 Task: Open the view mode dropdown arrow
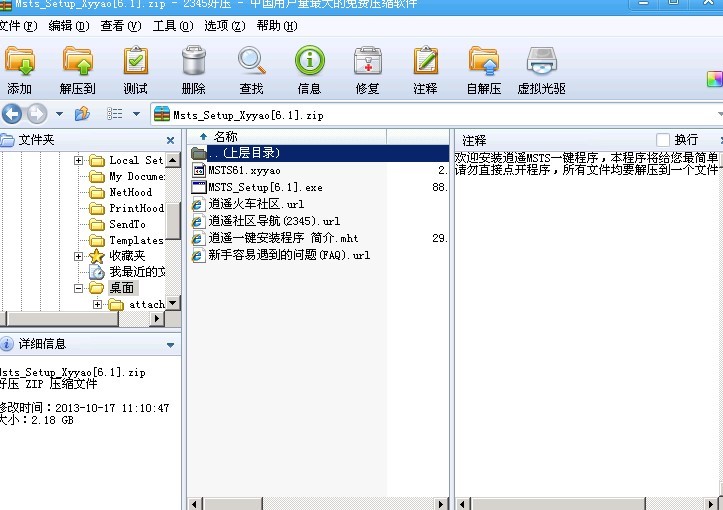[136, 114]
